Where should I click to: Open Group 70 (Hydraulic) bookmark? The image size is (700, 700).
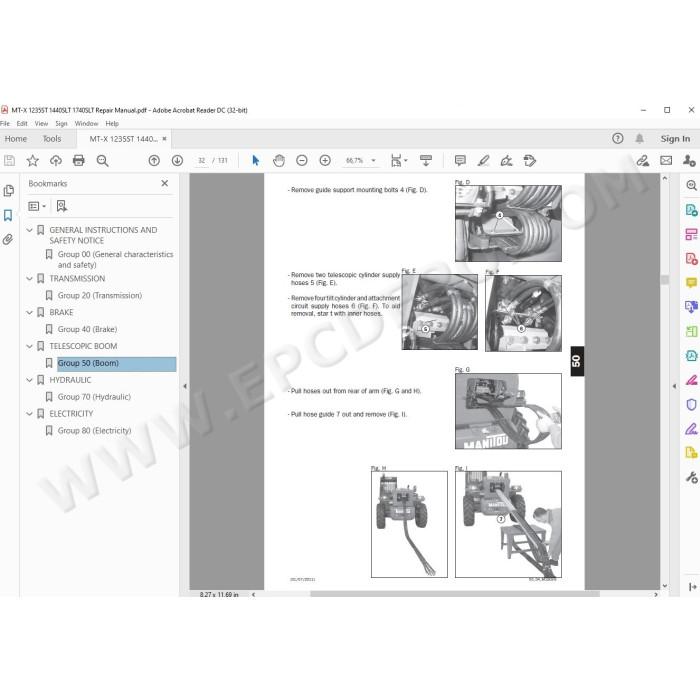click(x=94, y=397)
